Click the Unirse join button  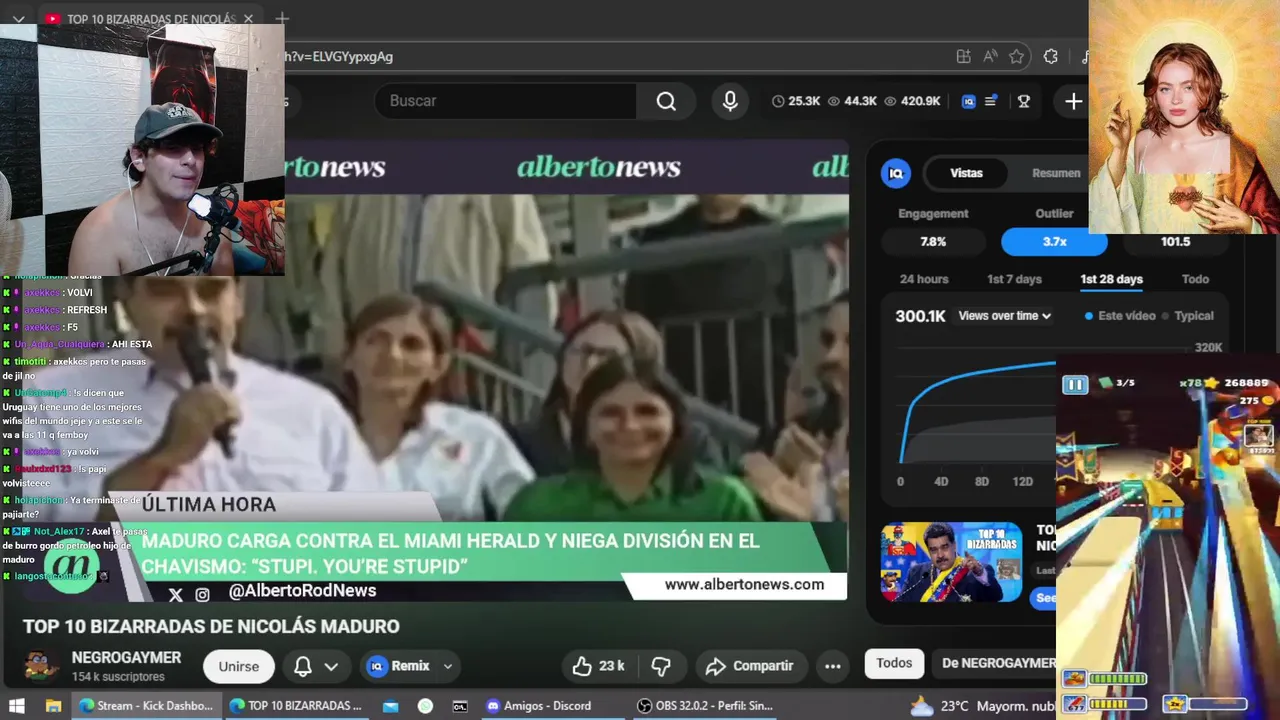pyautogui.click(x=239, y=666)
